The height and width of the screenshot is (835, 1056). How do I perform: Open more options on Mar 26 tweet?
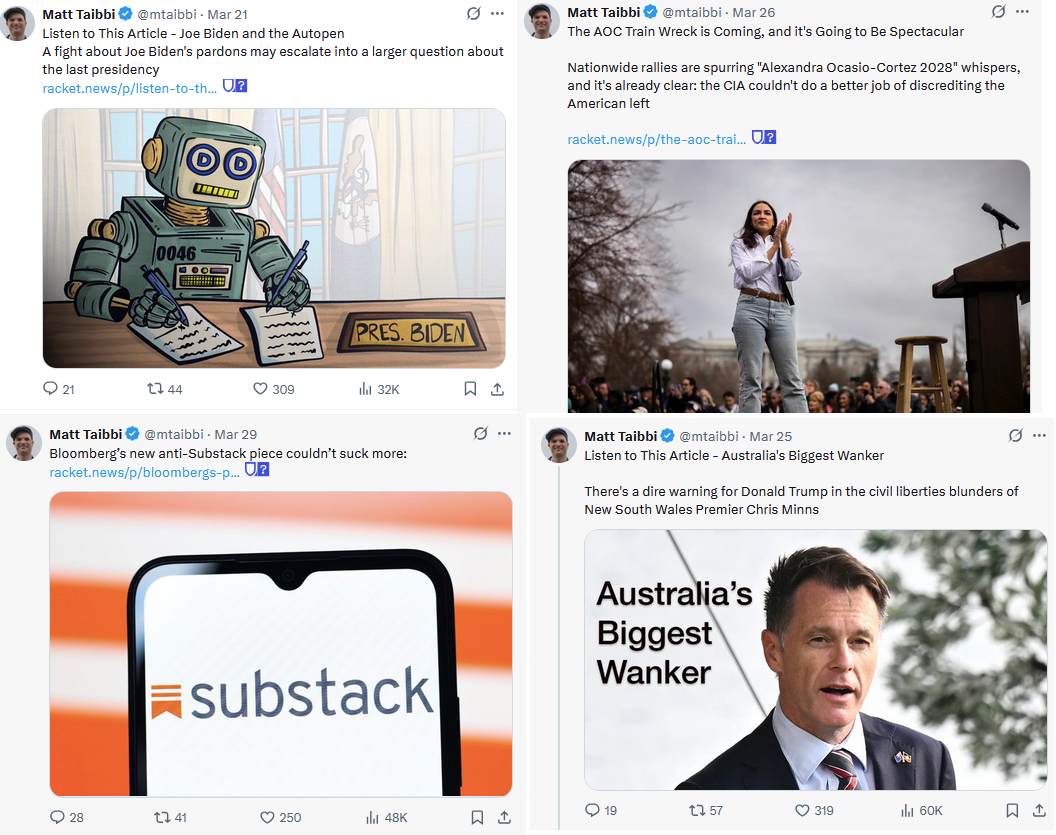[x=1022, y=11]
